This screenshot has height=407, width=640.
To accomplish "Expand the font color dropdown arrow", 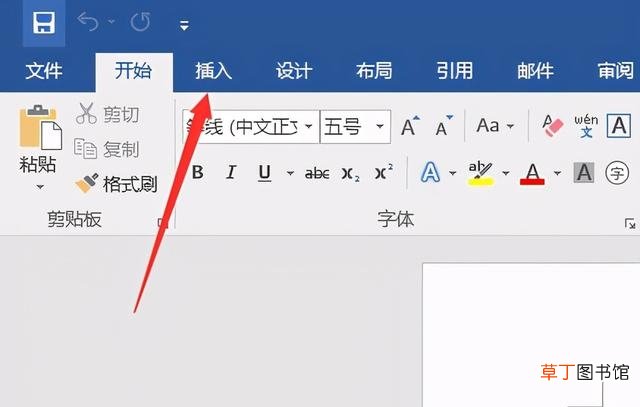I will point(557,173).
